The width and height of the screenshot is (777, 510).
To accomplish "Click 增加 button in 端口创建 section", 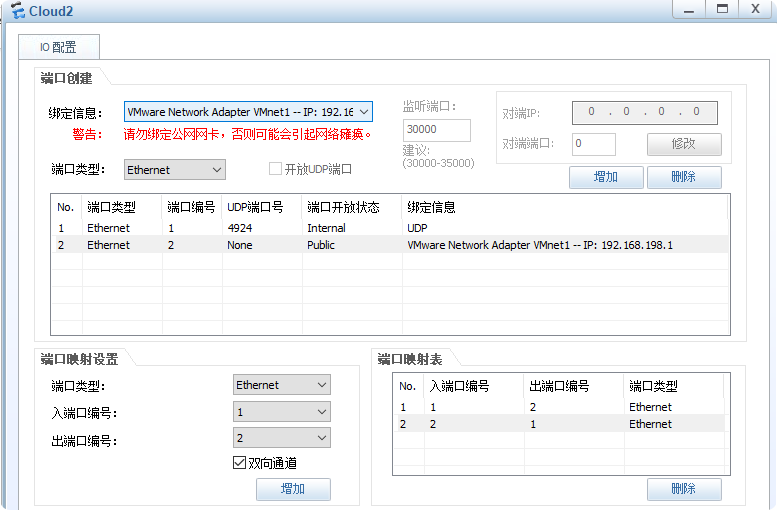I will [605, 177].
